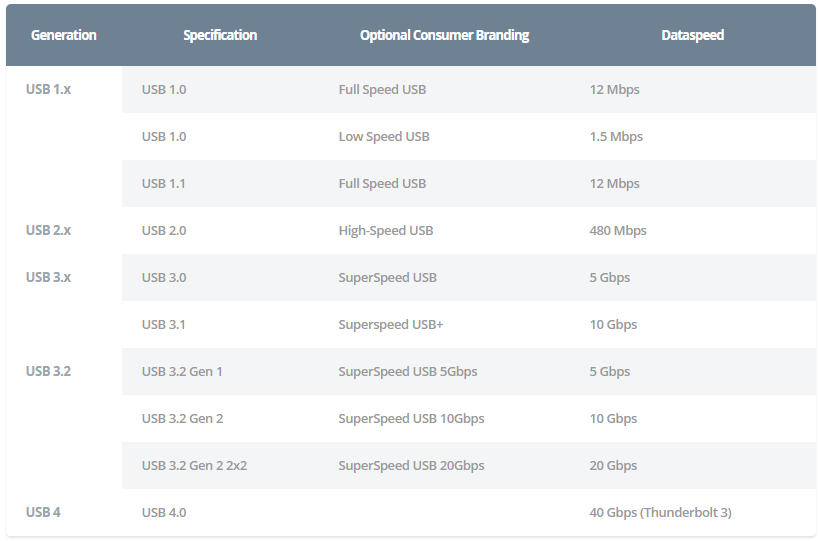The height and width of the screenshot is (541, 820).
Task: Select the 40 Gbps (Thunderbolt 3) cell
Action: (x=660, y=512)
